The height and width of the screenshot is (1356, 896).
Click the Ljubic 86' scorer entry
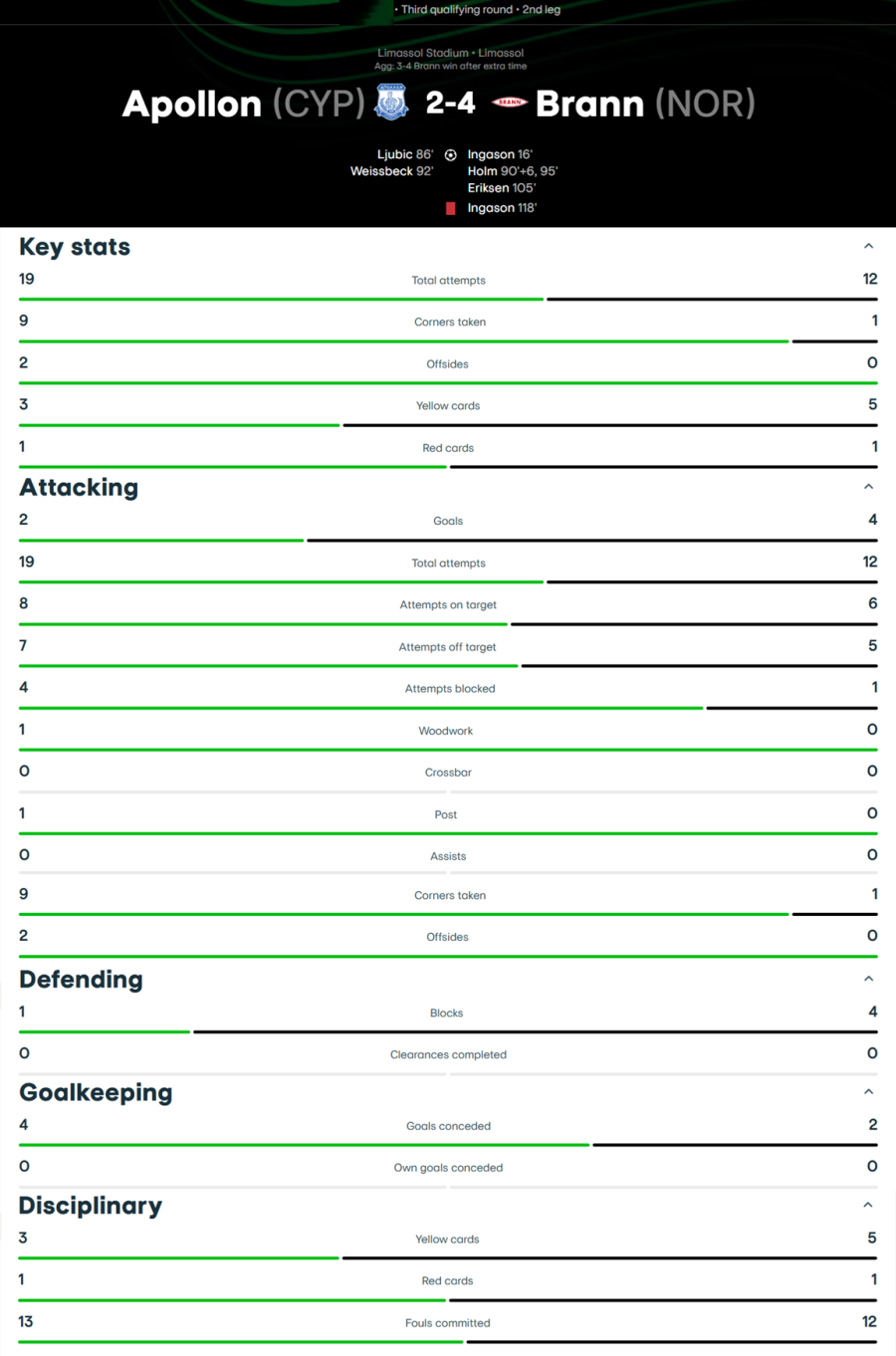coord(405,154)
